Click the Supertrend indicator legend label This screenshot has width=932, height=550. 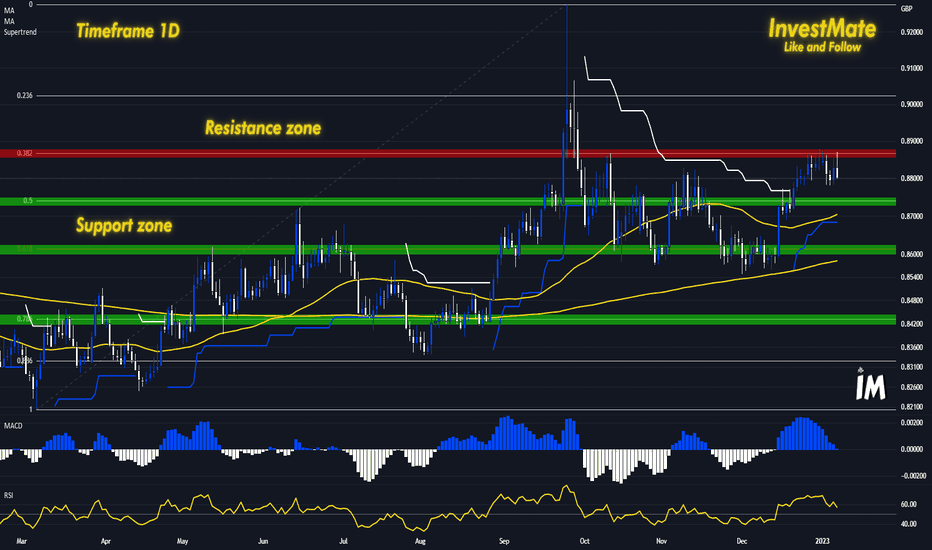pyautogui.click(x=20, y=32)
